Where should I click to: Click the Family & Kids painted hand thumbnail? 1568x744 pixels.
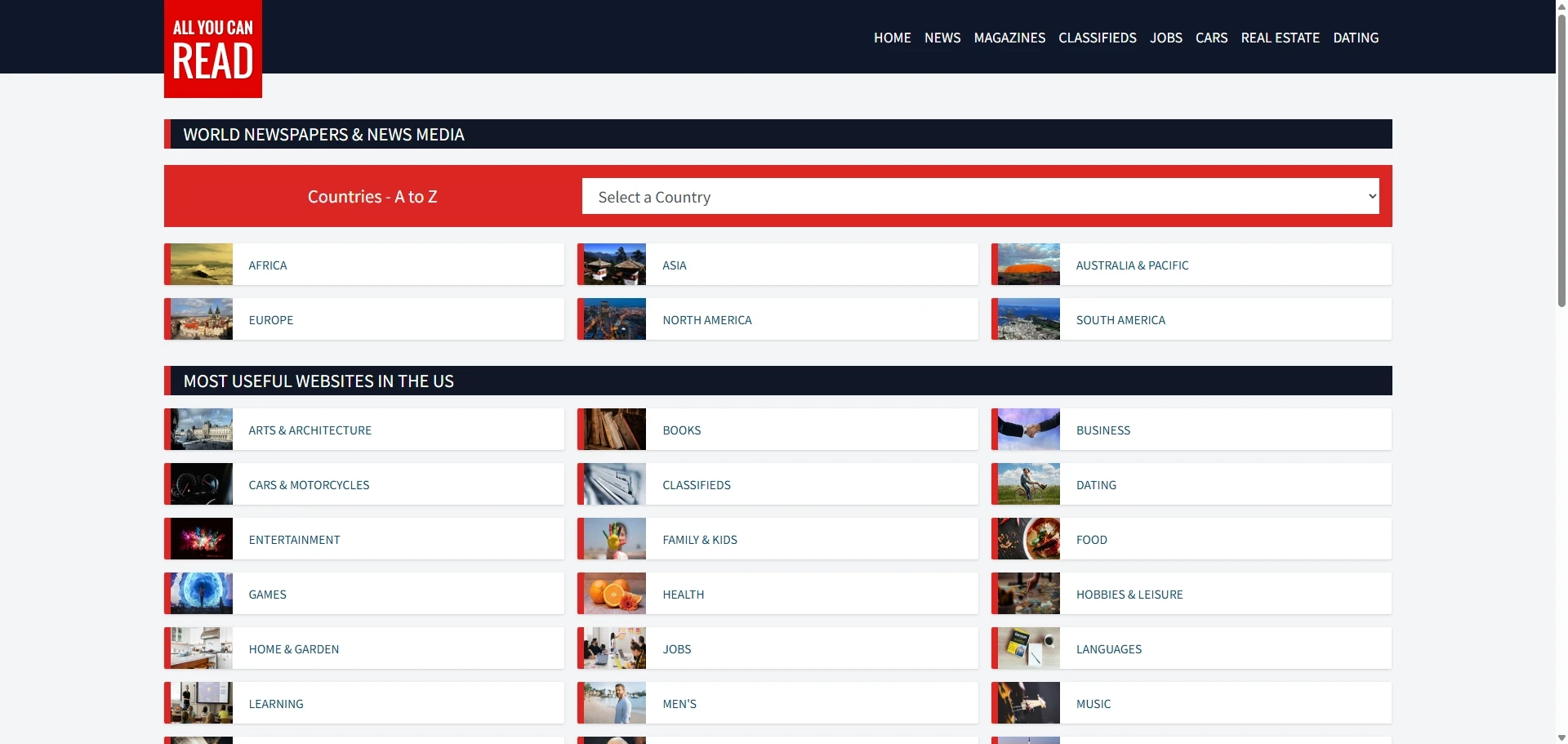point(615,538)
